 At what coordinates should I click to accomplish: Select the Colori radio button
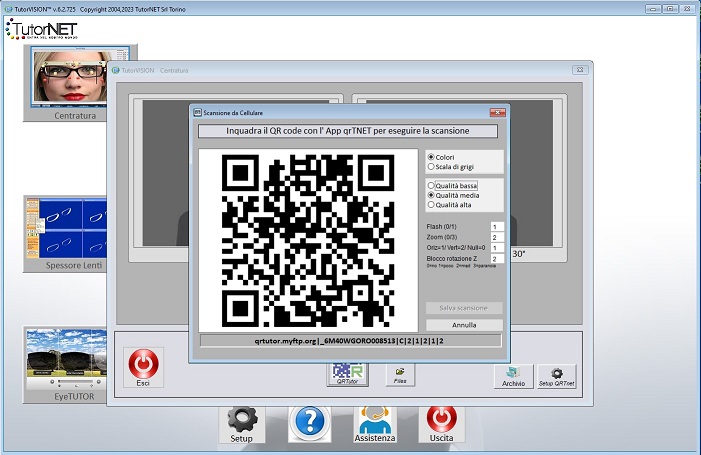(431, 157)
